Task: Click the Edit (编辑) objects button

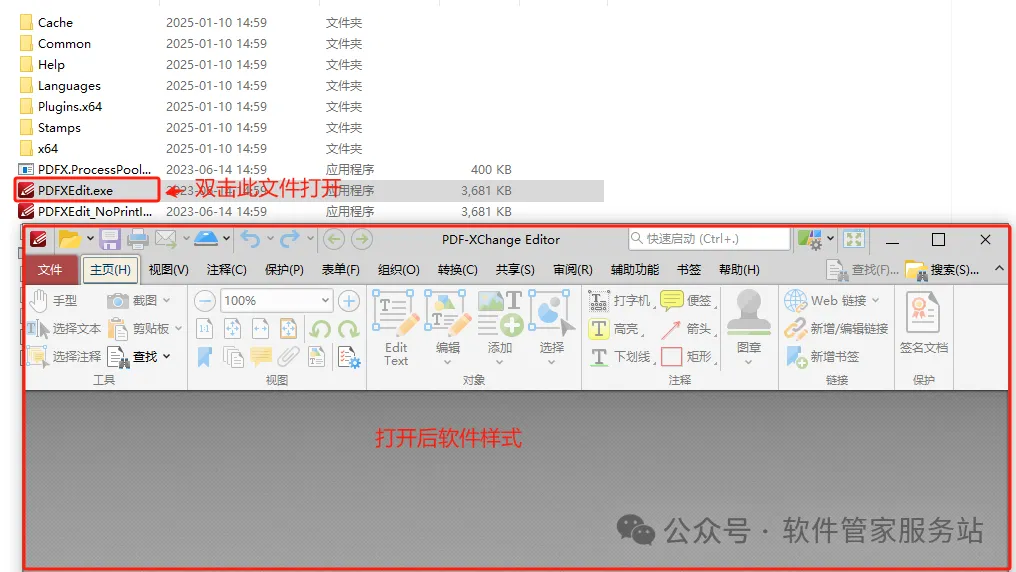Action: 447,328
